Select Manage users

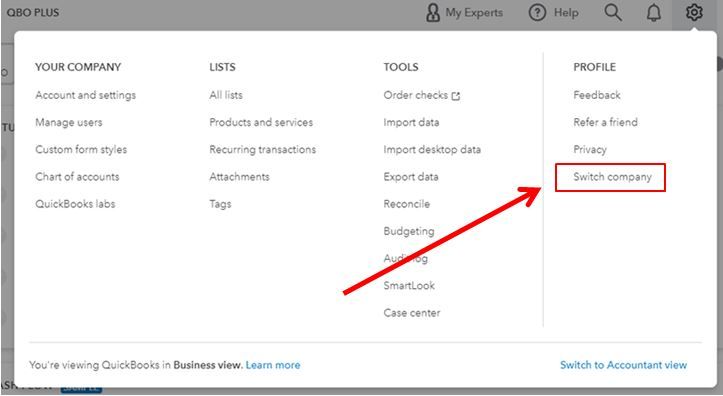(x=69, y=122)
